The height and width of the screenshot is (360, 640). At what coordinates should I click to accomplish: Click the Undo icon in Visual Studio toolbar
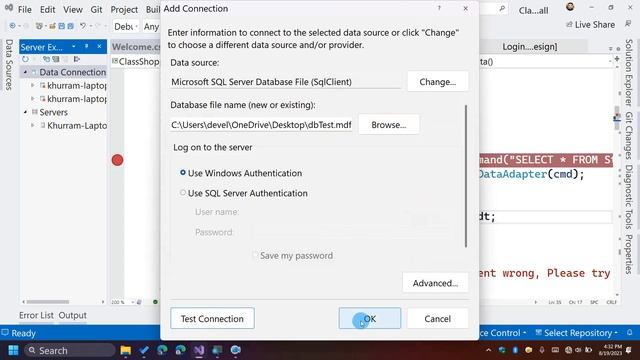[83, 26]
